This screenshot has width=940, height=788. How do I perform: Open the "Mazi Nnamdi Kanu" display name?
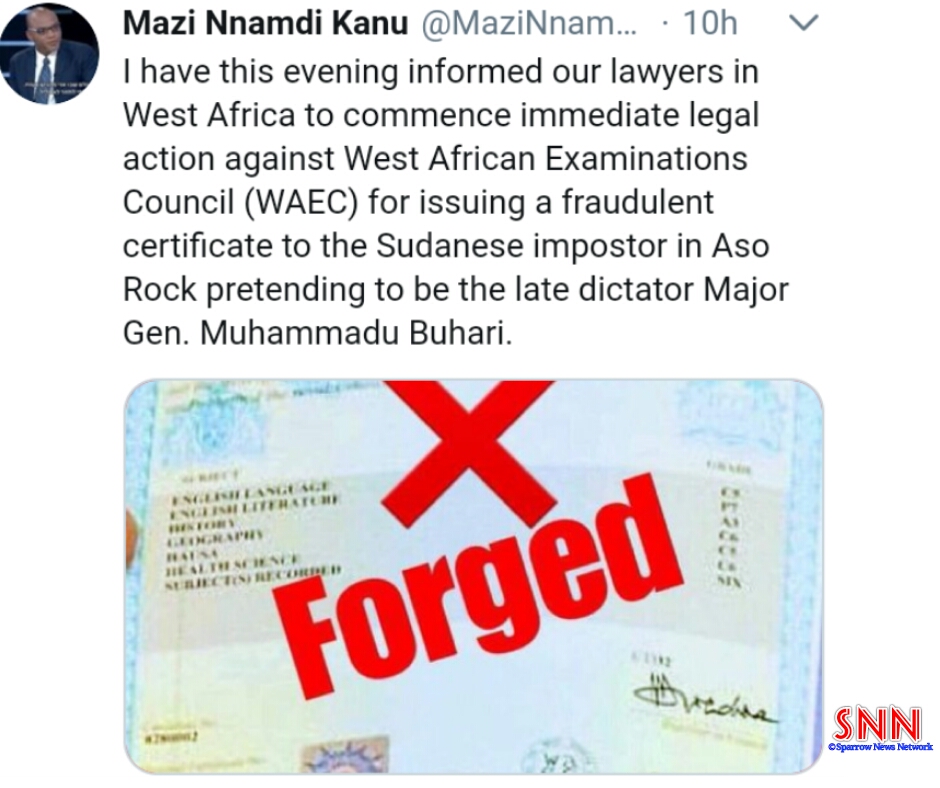[266, 23]
